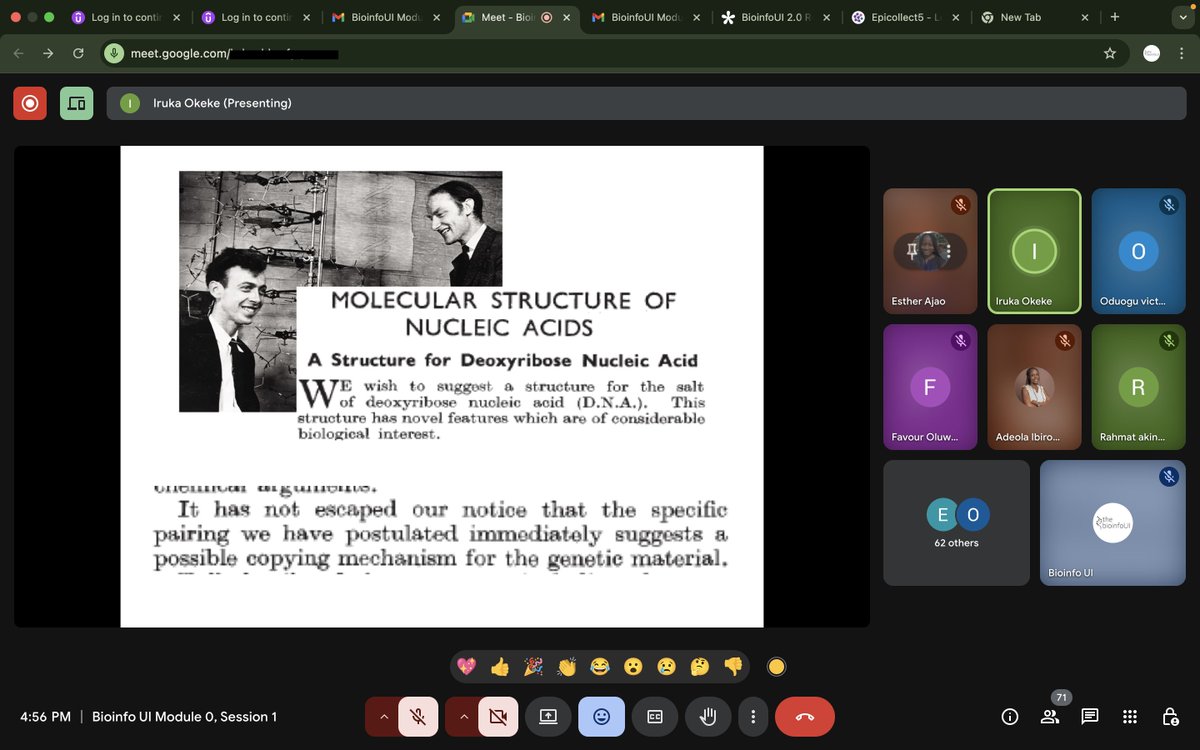Open meeting details info panel
Viewport: 1200px width, 750px height.
tap(1009, 716)
